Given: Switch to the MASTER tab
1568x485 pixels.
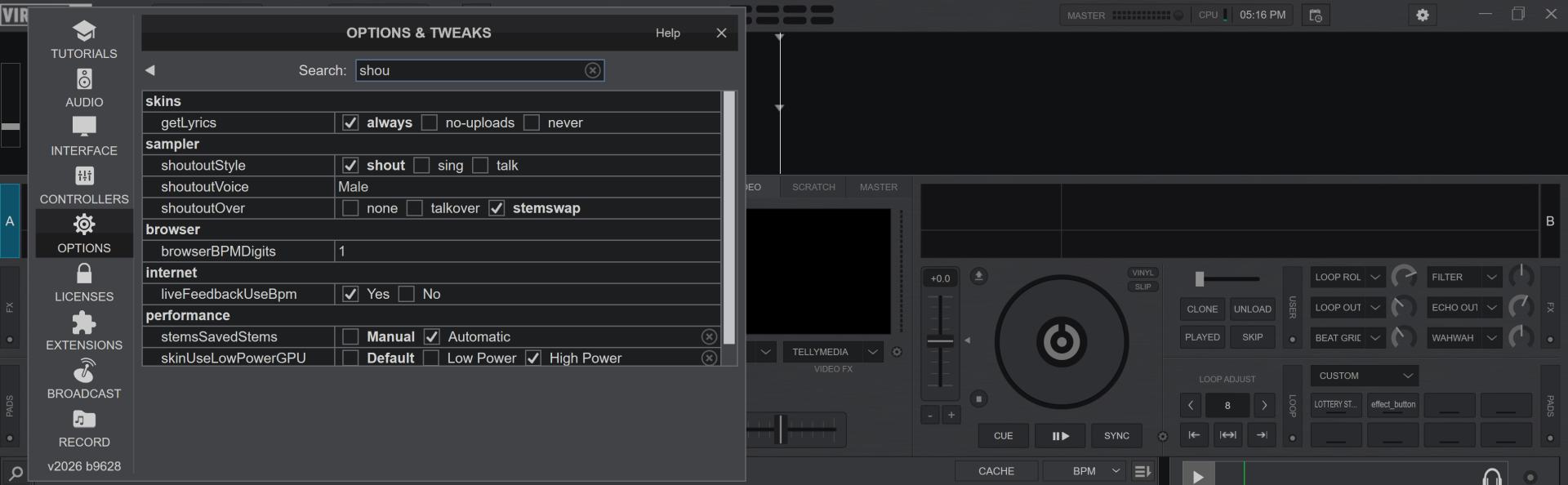Looking at the screenshot, I should (x=879, y=187).
